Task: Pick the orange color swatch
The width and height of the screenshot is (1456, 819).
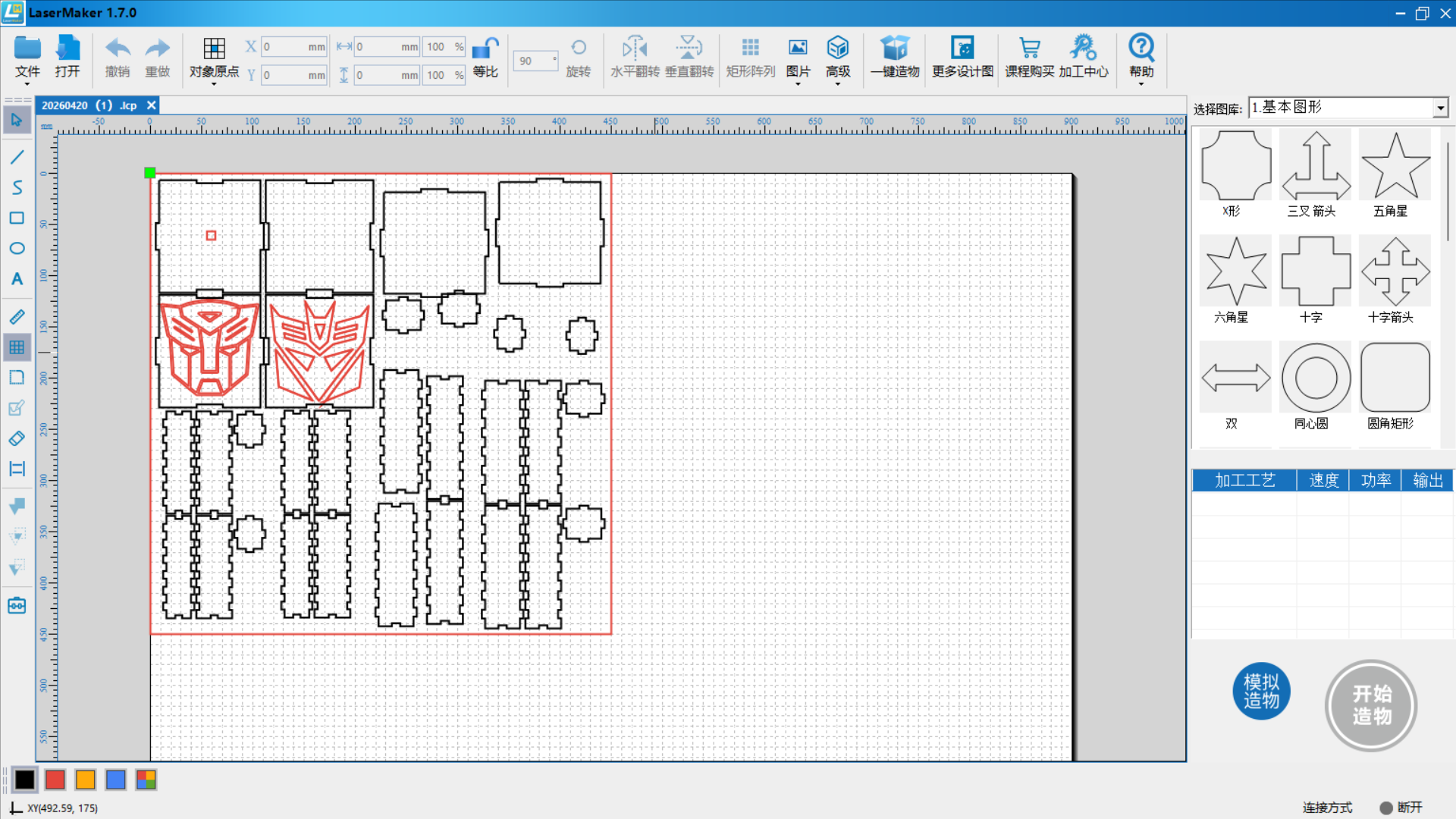Action: (x=85, y=780)
